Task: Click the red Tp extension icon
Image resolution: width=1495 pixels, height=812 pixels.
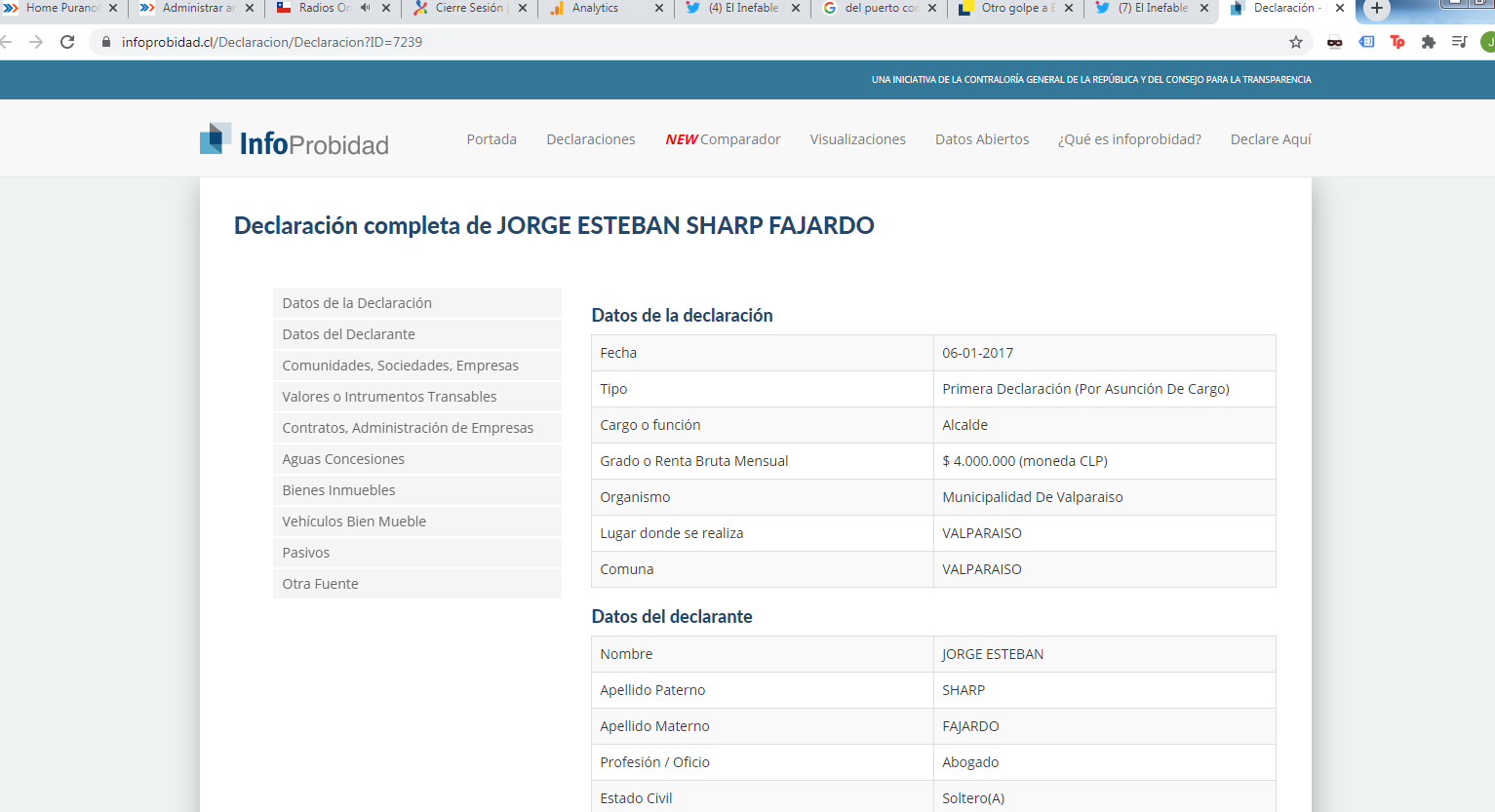Action: 1397,42
